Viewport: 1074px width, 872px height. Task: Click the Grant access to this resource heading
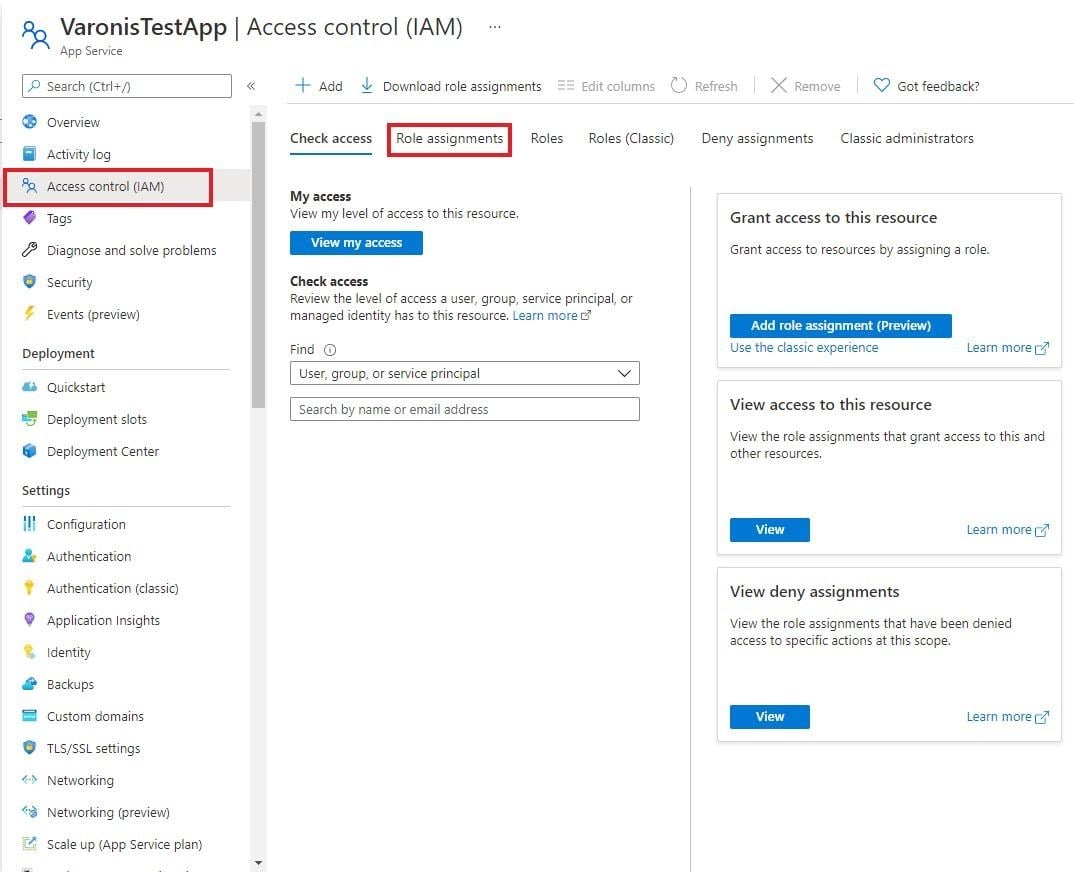pyautogui.click(x=833, y=217)
